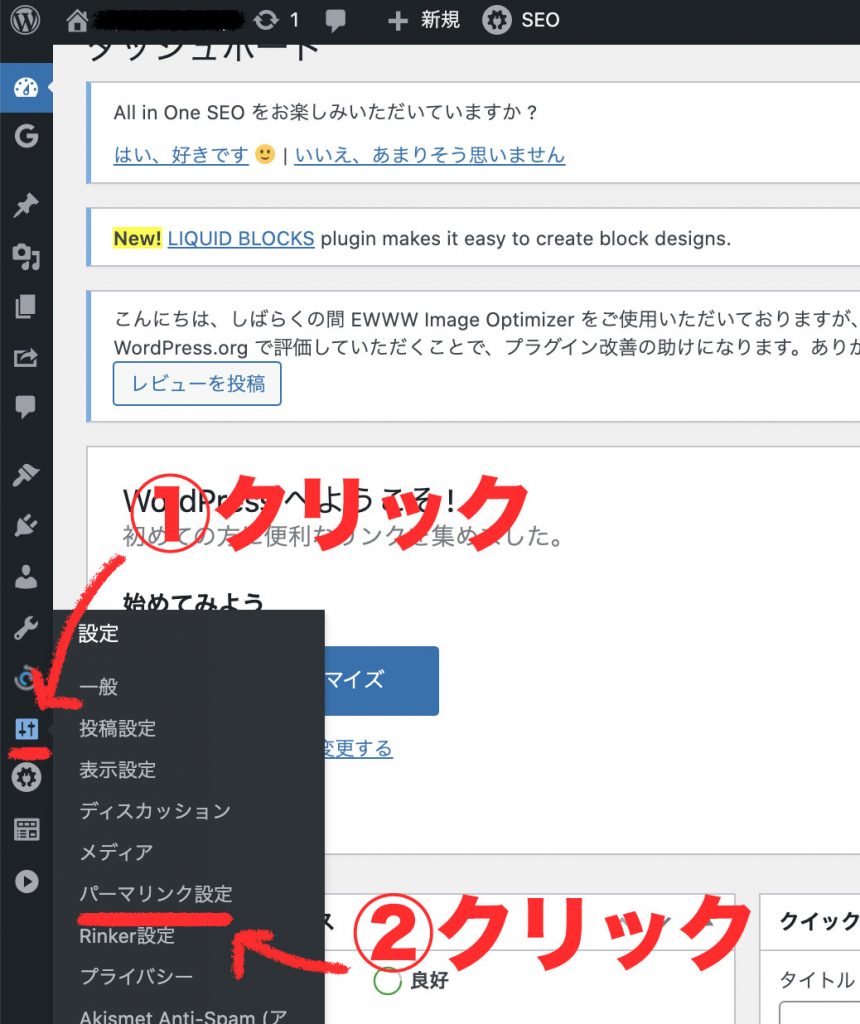The width and height of the screenshot is (860, 1024).
Task: Open the Appearance brush icon in sidebar
Action: coord(26,475)
